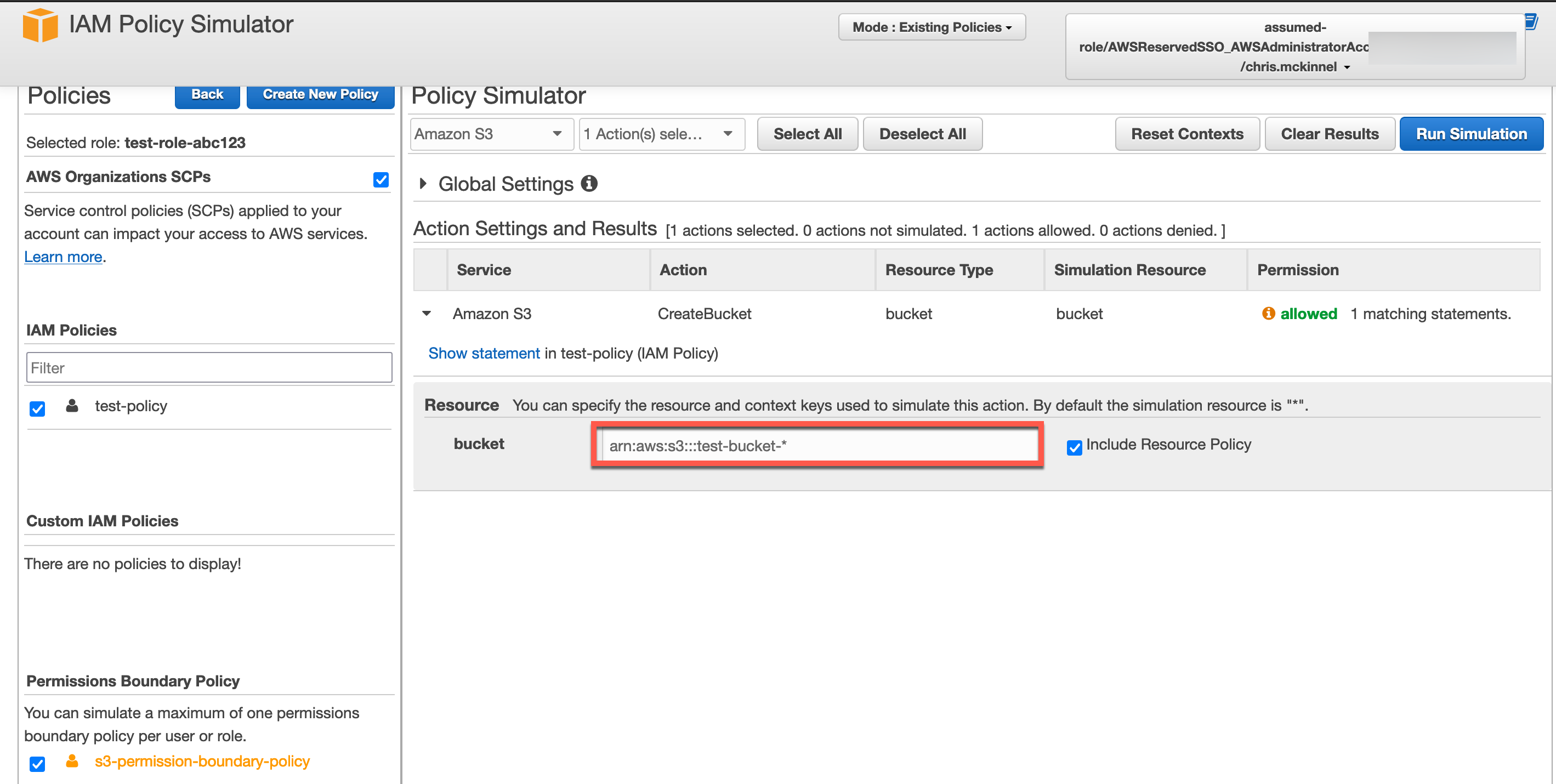Uncheck s3-permission-boundary-policy checkbox
This screenshot has height=784, width=1556.
[x=37, y=764]
